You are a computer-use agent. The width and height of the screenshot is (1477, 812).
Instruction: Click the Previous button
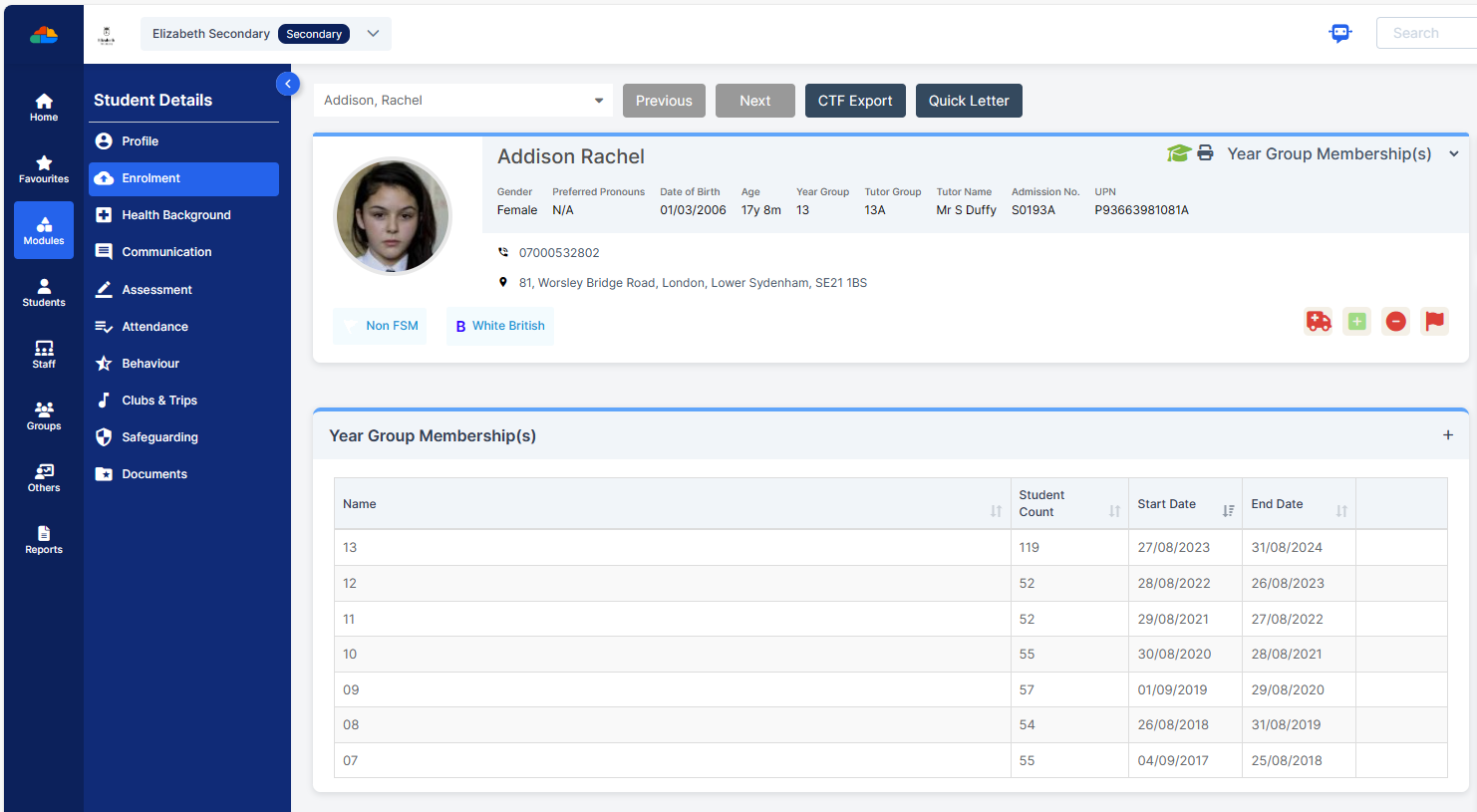click(664, 101)
